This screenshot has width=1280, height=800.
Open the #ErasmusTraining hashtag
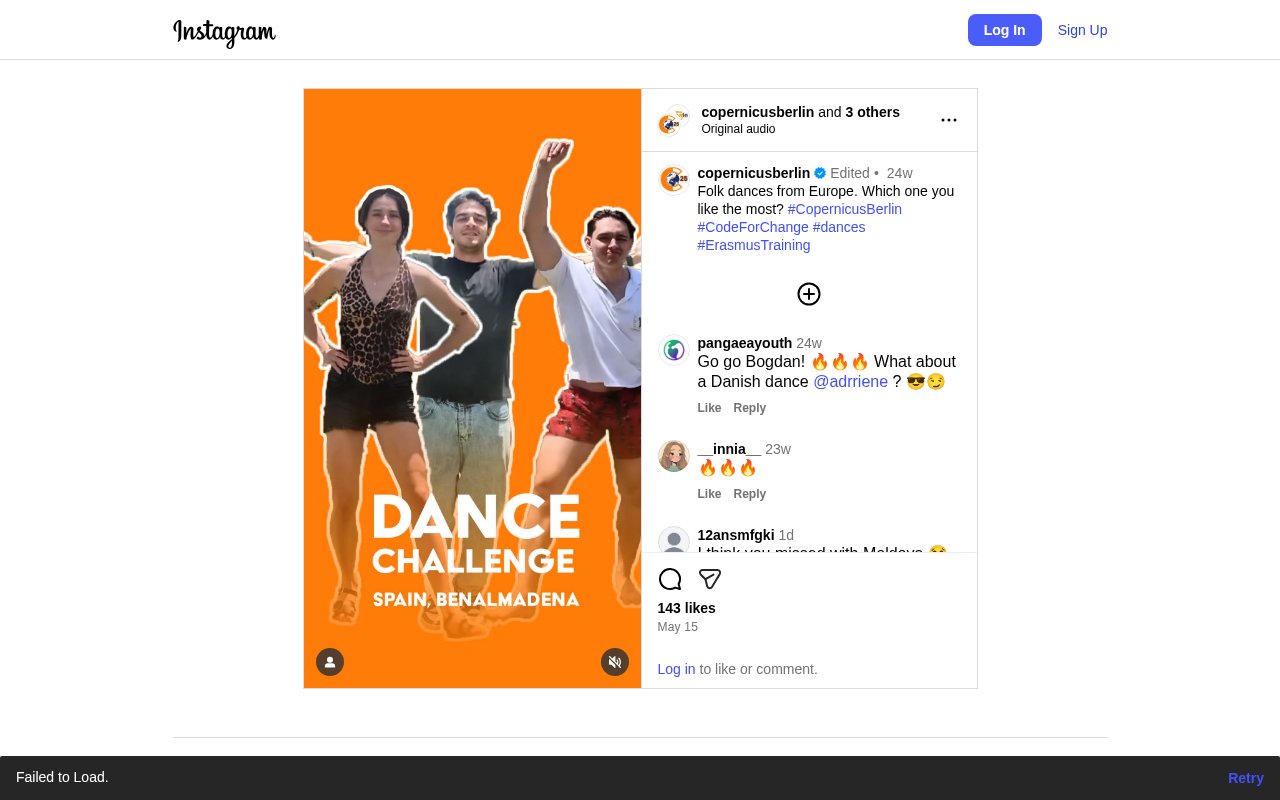(x=754, y=245)
